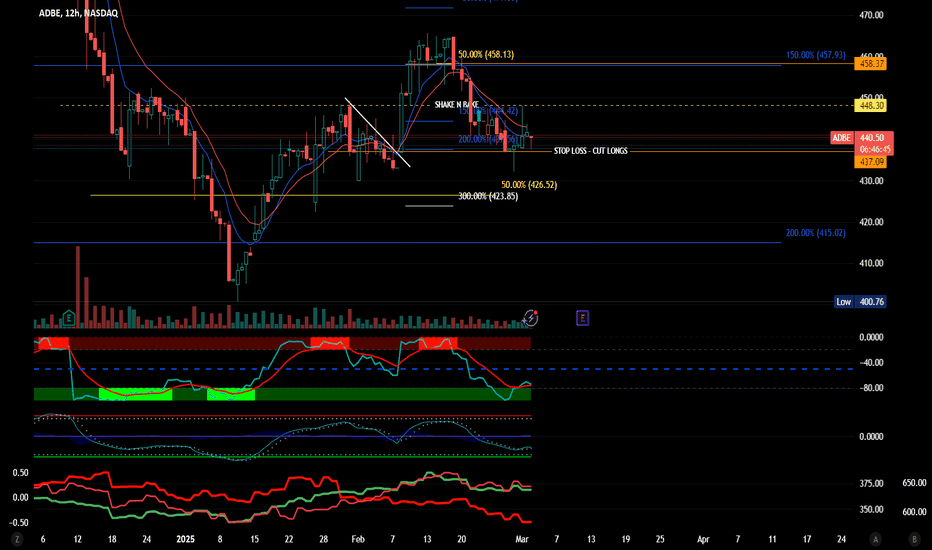Select the 300.00% (423.85) fib label
The height and width of the screenshot is (550, 932).
488,196
